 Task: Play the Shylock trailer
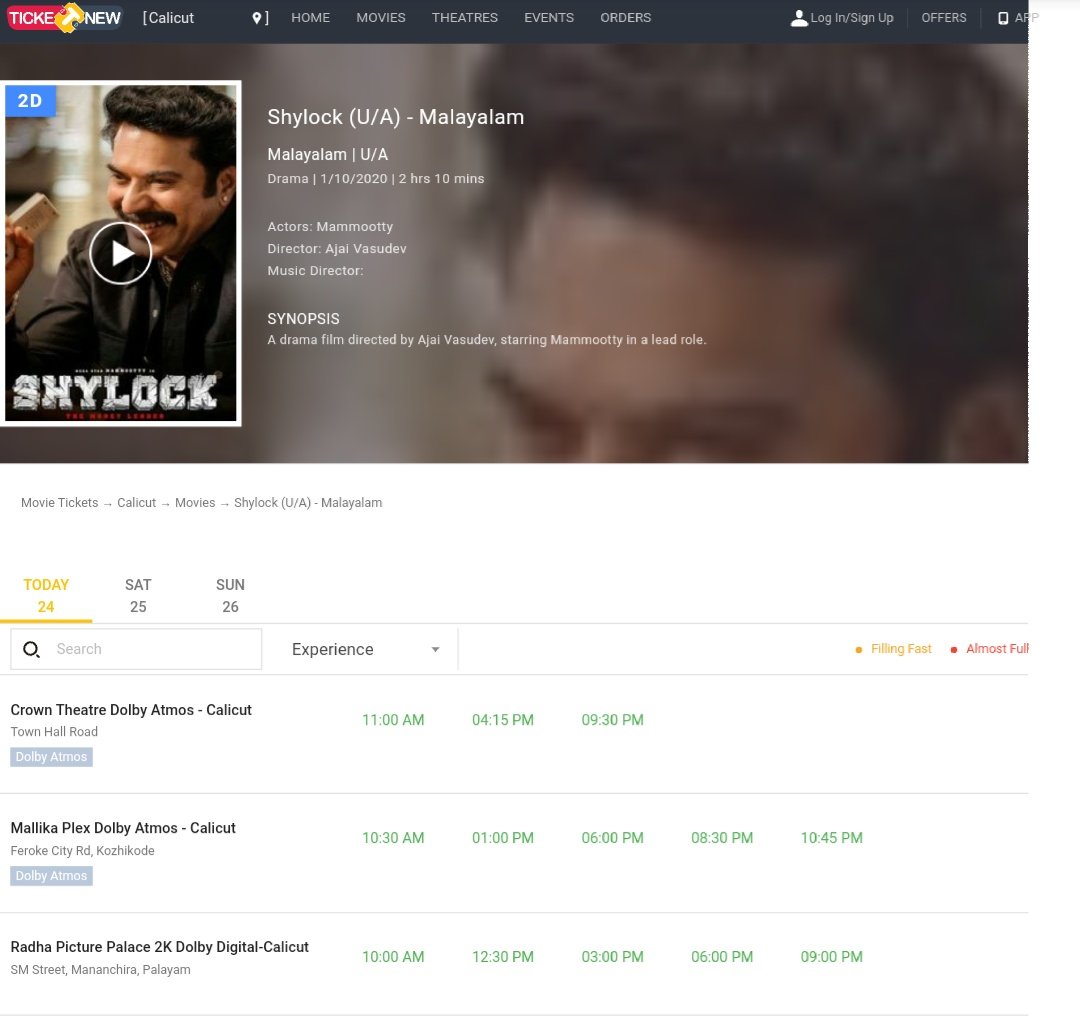[121, 253]
